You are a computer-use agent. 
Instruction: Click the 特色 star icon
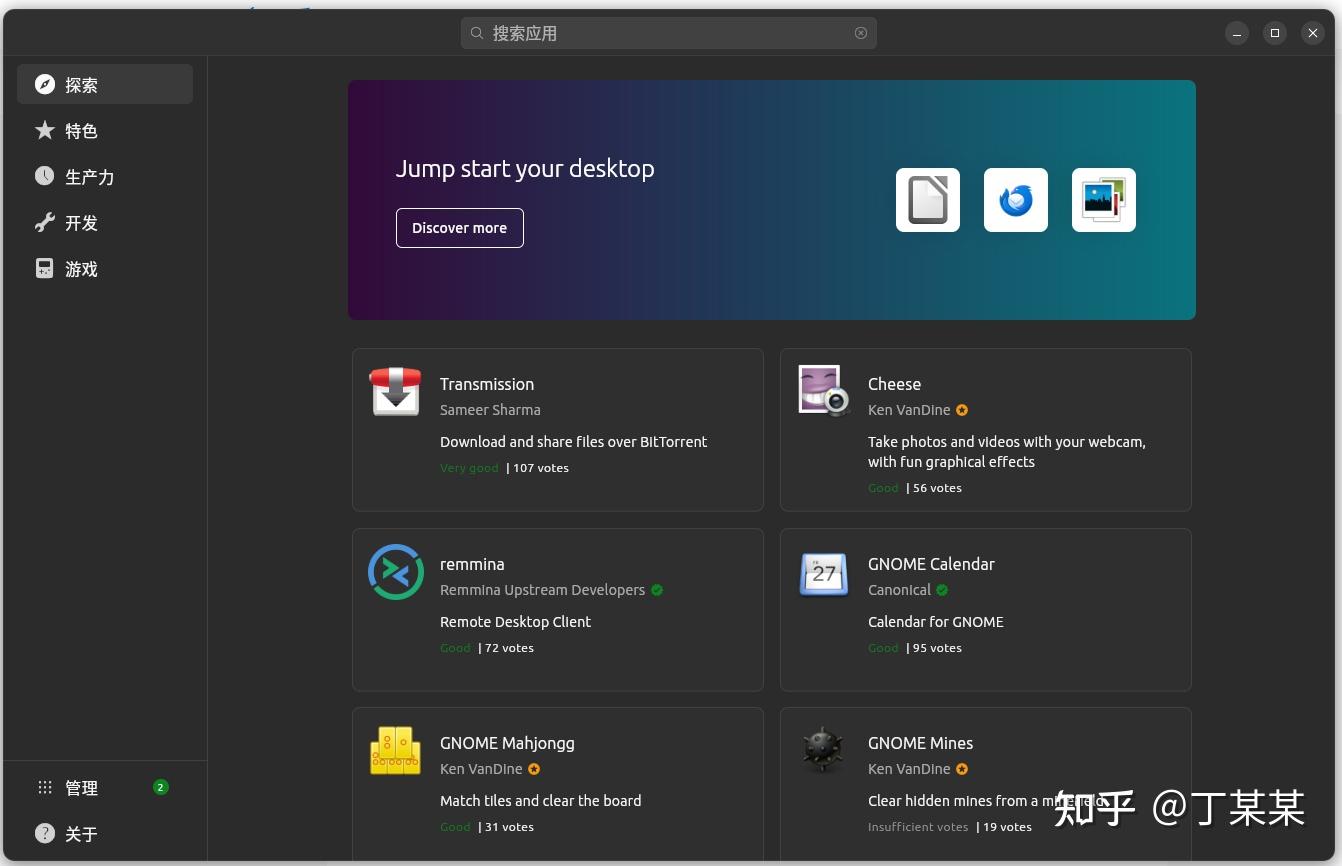click(x=44, y=130)
